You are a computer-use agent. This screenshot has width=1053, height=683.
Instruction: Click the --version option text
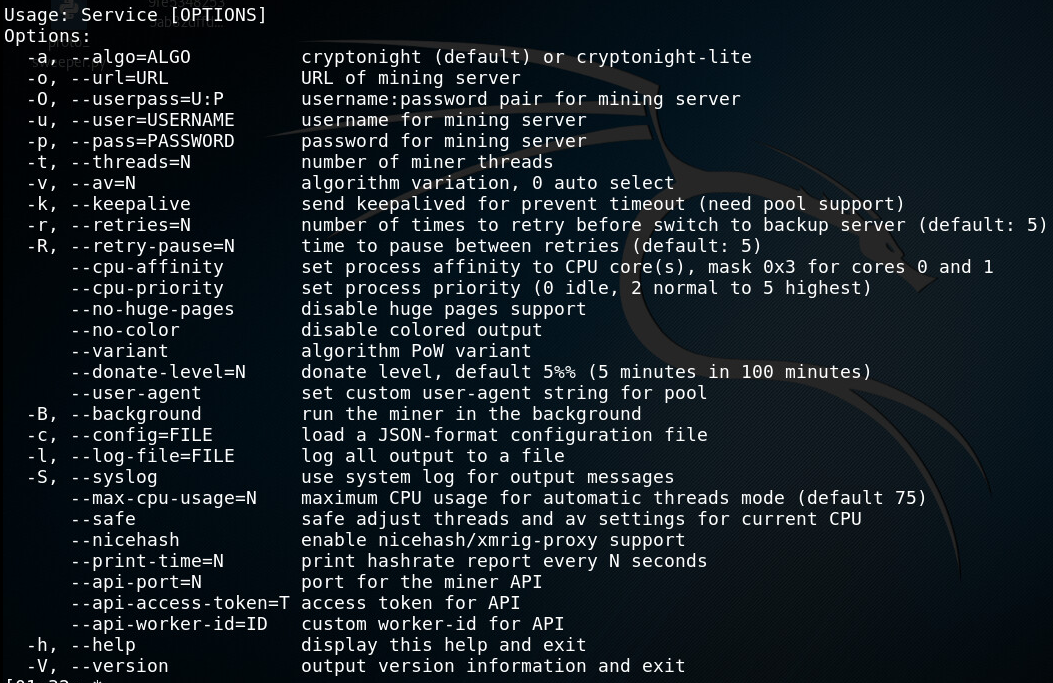click(120, 666)
